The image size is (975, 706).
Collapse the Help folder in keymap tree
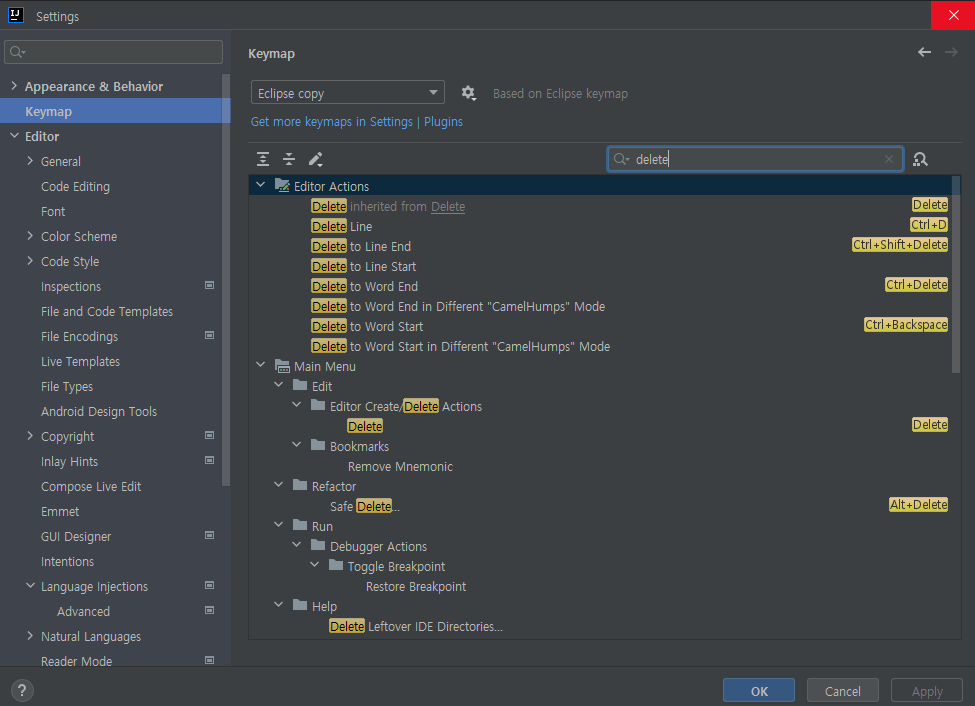pos(279,605)
